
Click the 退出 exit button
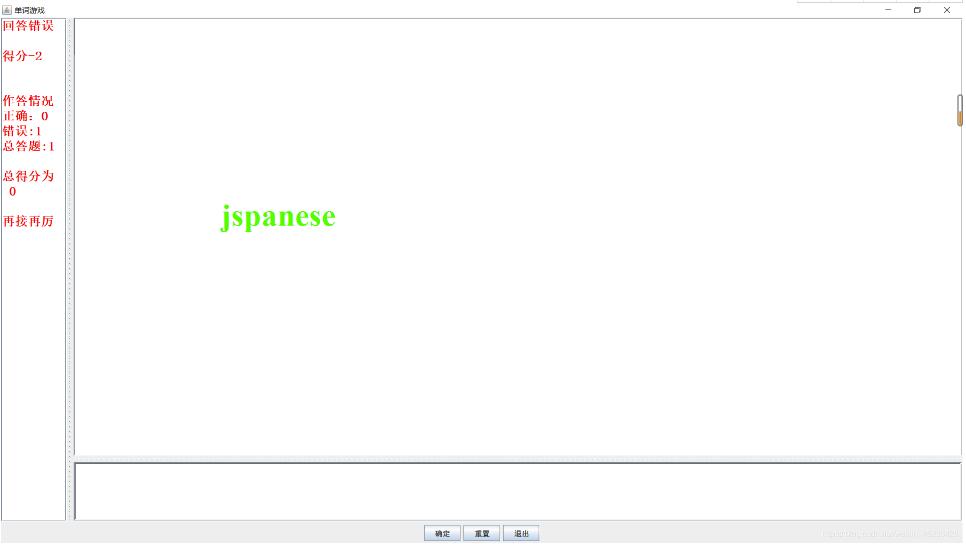click(x=521, y=534)
